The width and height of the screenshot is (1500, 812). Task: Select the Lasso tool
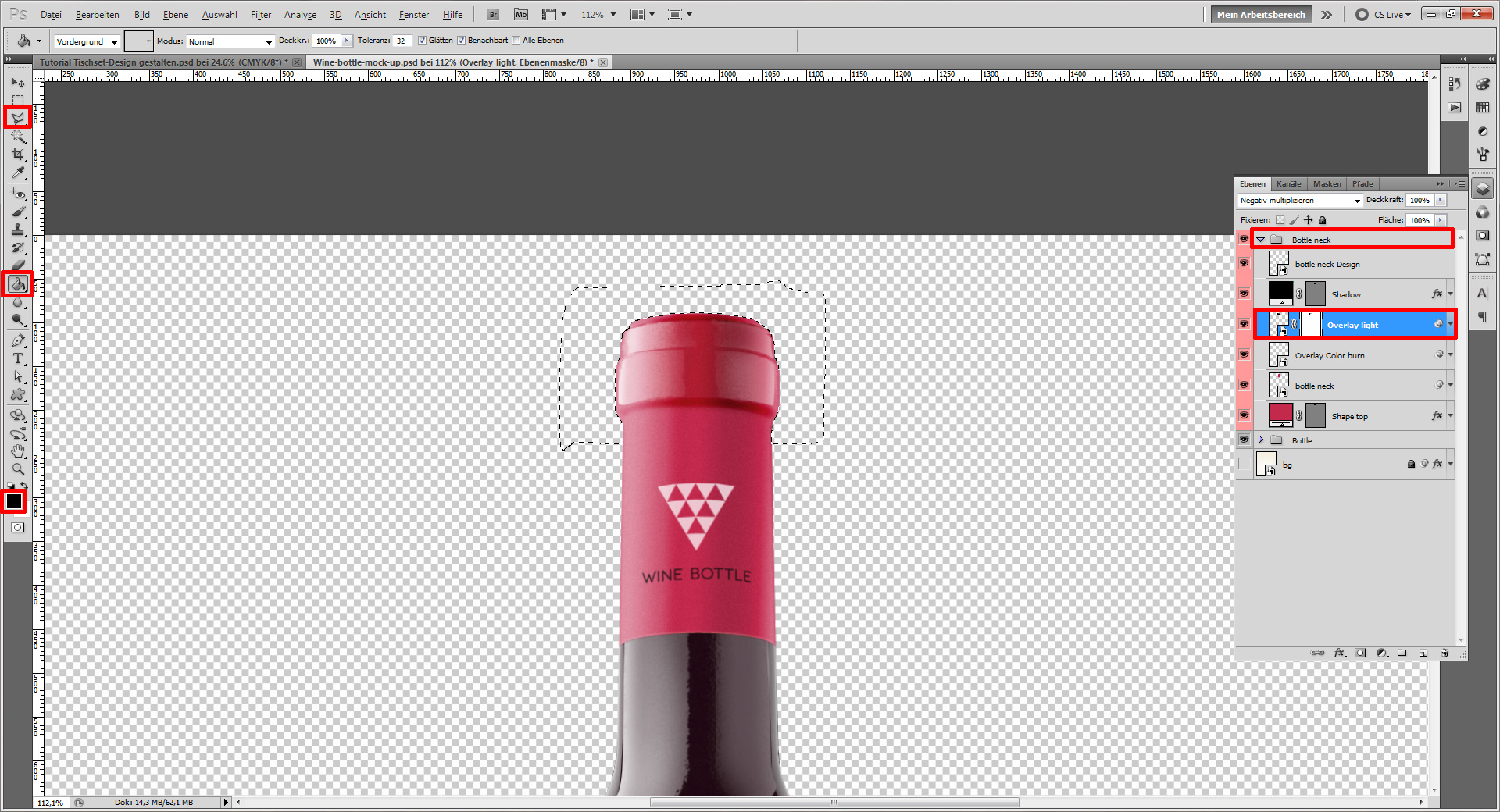(x=17, y=118)
